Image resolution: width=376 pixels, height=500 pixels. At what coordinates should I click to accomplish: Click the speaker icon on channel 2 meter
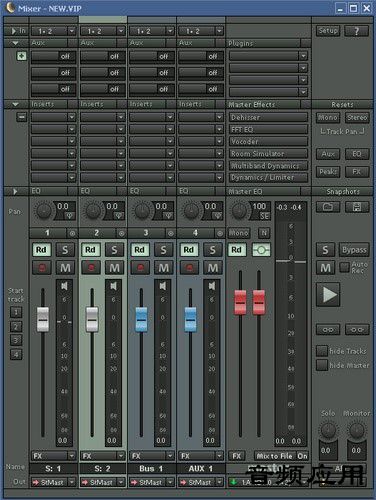click(x=114, y=286)
